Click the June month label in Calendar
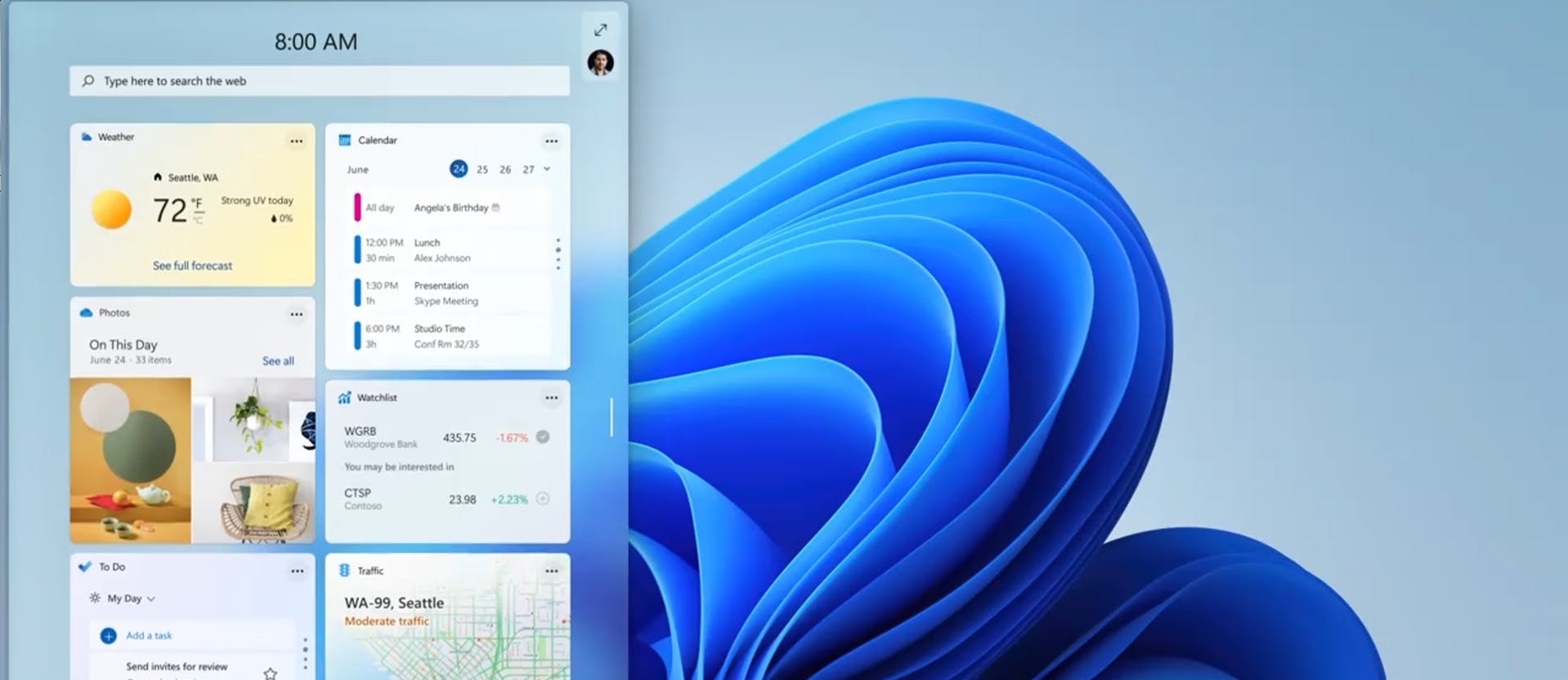Screen dimensions: 1568x680 357,170
